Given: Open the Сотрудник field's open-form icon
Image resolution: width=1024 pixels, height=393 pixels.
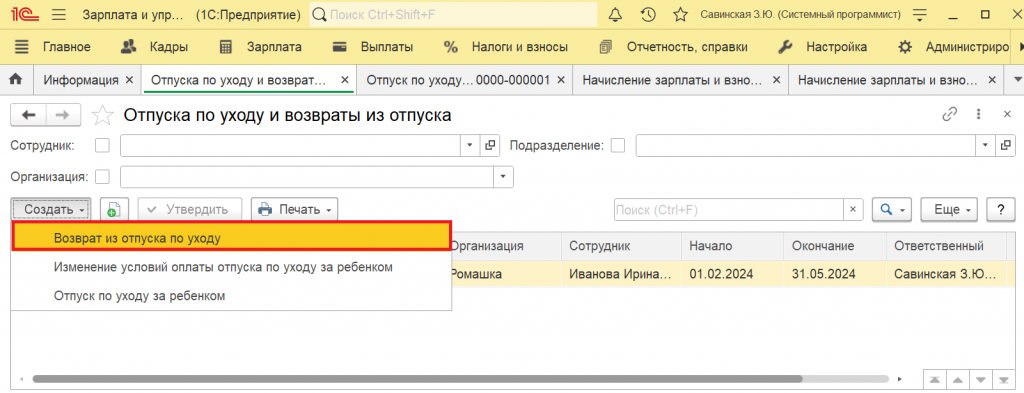Looking at the screenshot, I should [490, 146].
